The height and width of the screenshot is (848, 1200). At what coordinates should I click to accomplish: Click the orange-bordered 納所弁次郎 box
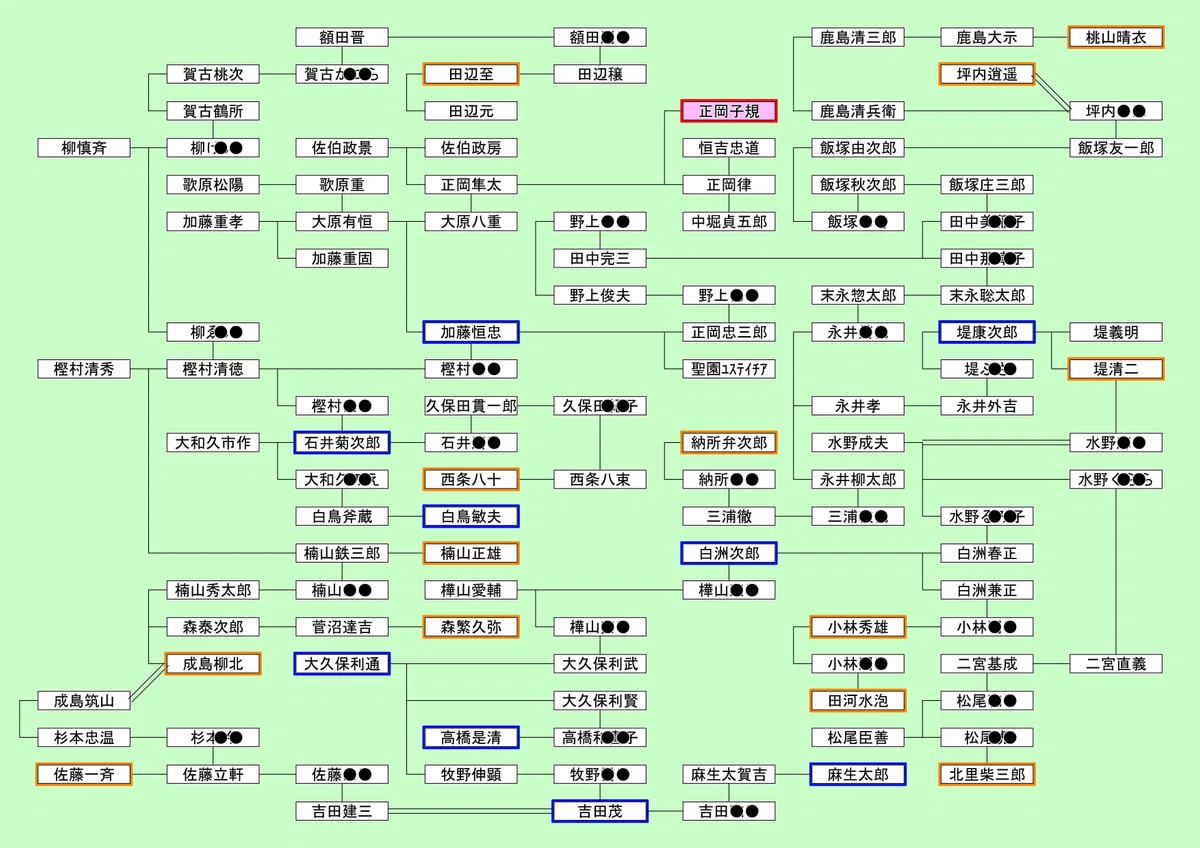(729, 444)
